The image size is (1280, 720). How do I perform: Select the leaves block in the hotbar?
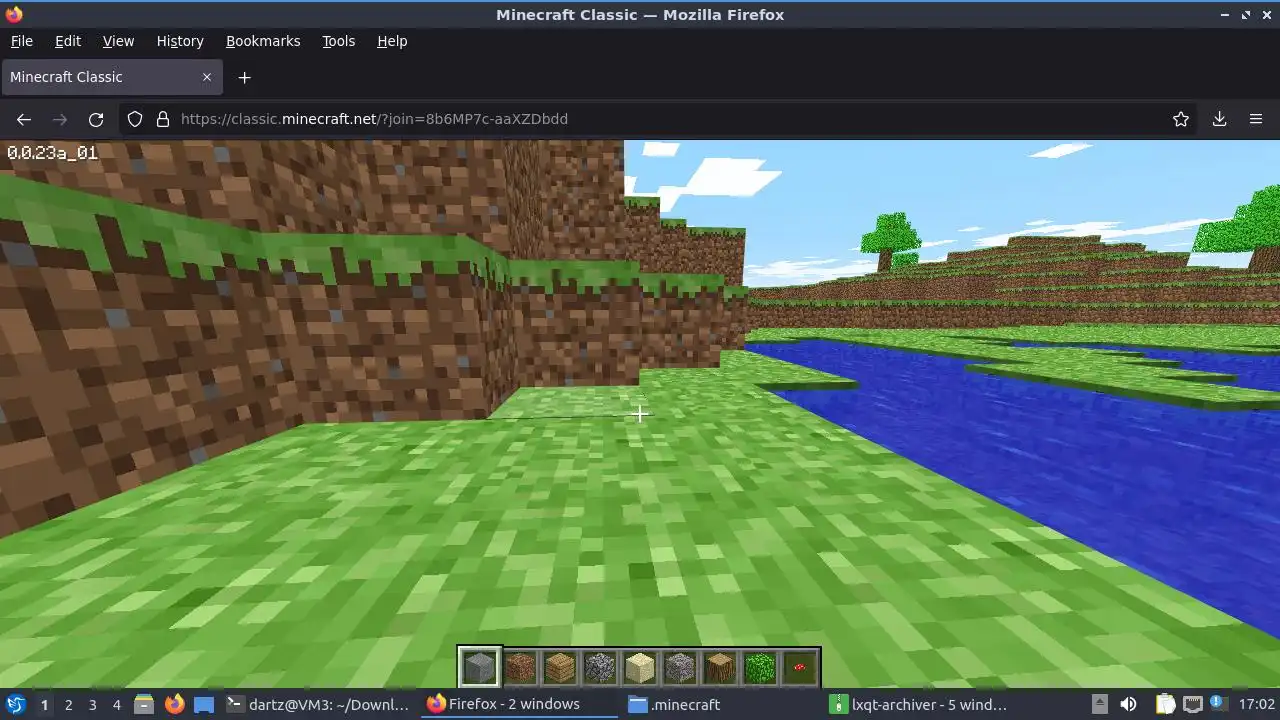tap(760, 667)
